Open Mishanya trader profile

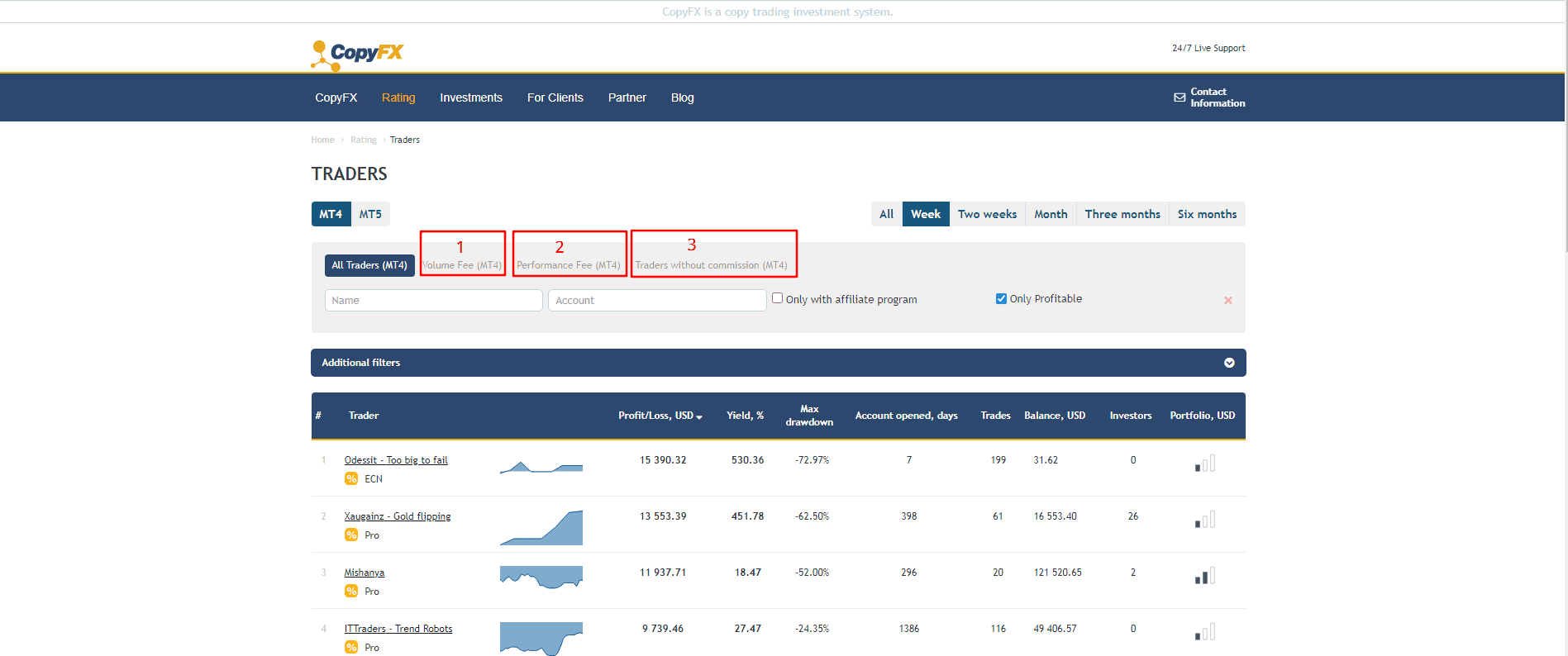[365, 573]
